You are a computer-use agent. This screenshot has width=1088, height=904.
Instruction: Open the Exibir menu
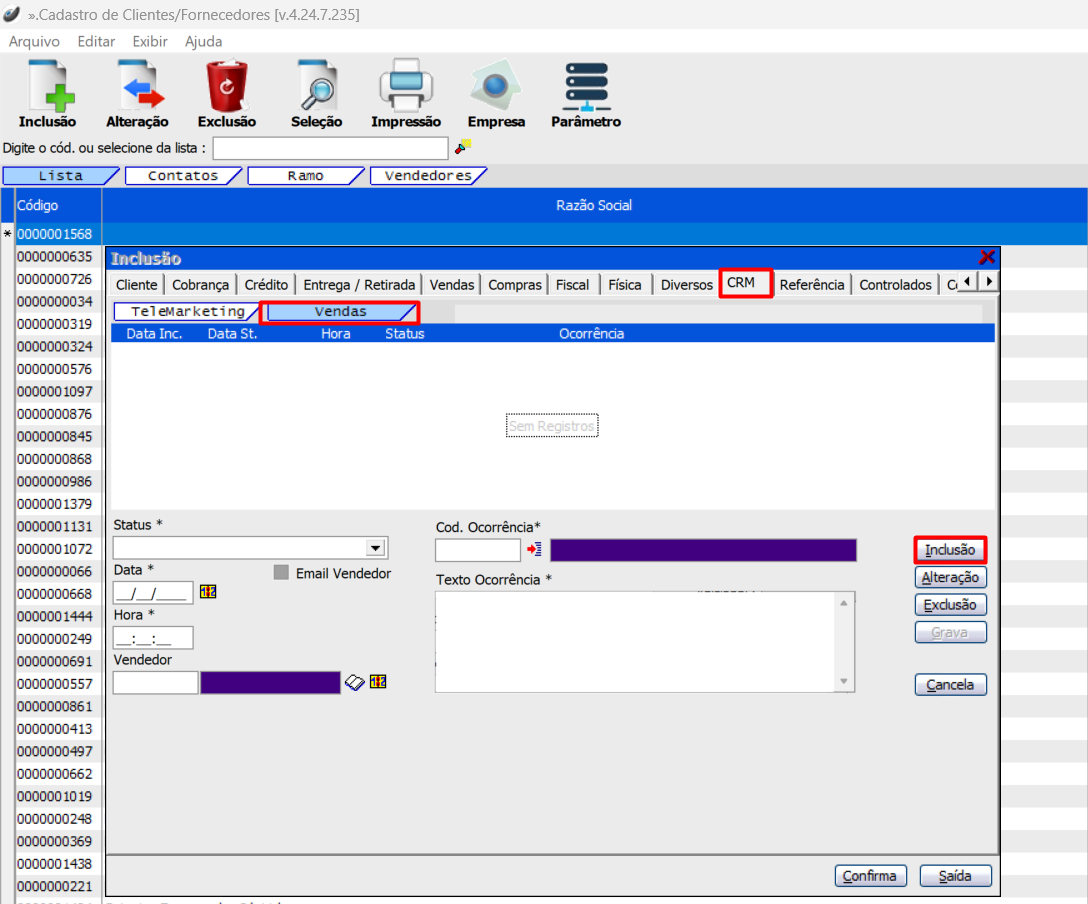pyautogui.click(x=150, y=41)
